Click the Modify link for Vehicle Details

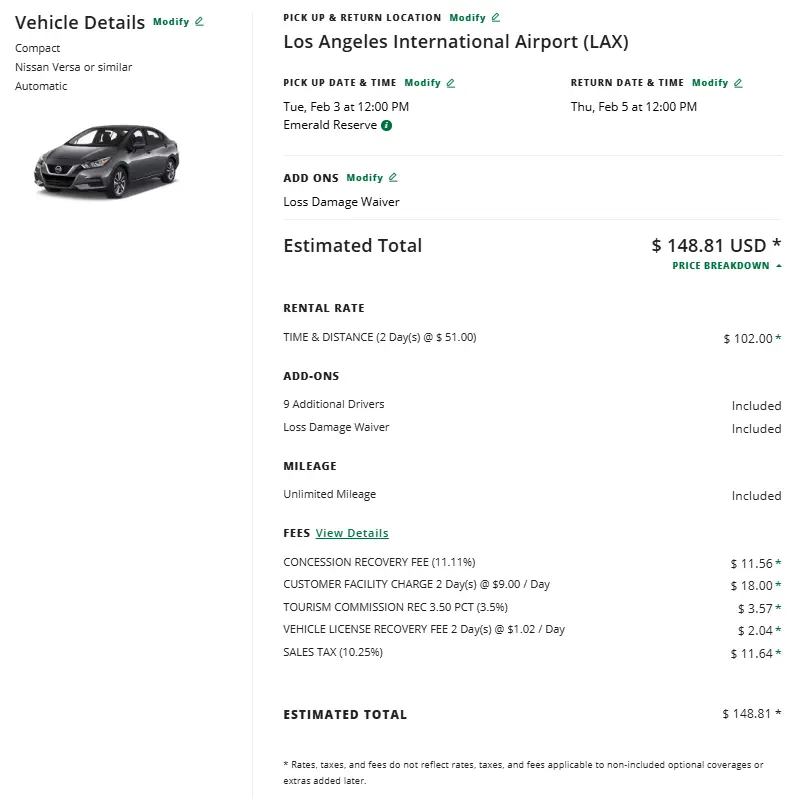(x=171, y=21)
